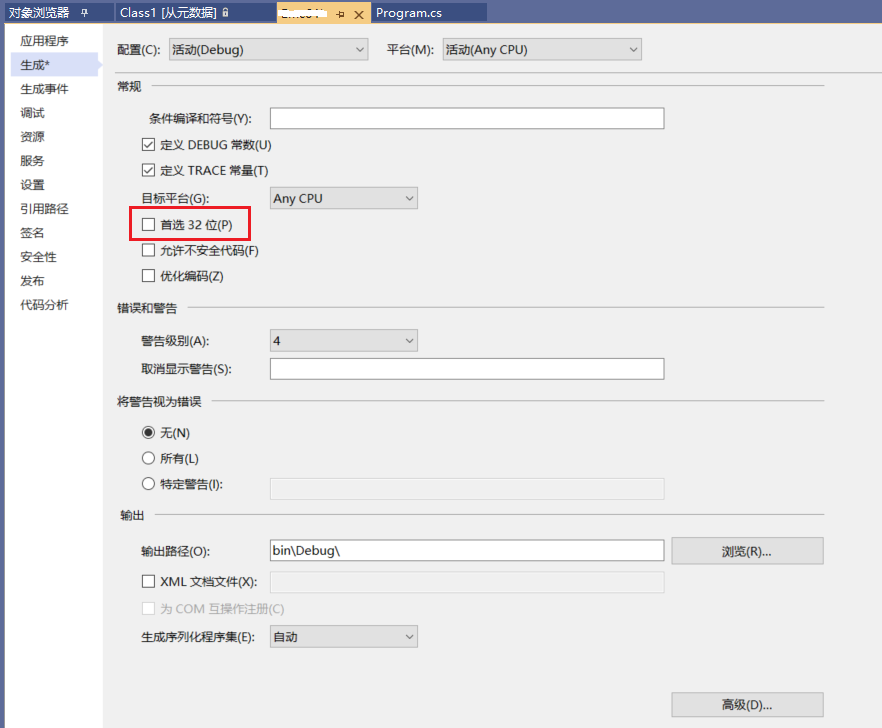This screenshot has width=882, height=728.
Task: Go to the 调试 page
Action: 33,113
